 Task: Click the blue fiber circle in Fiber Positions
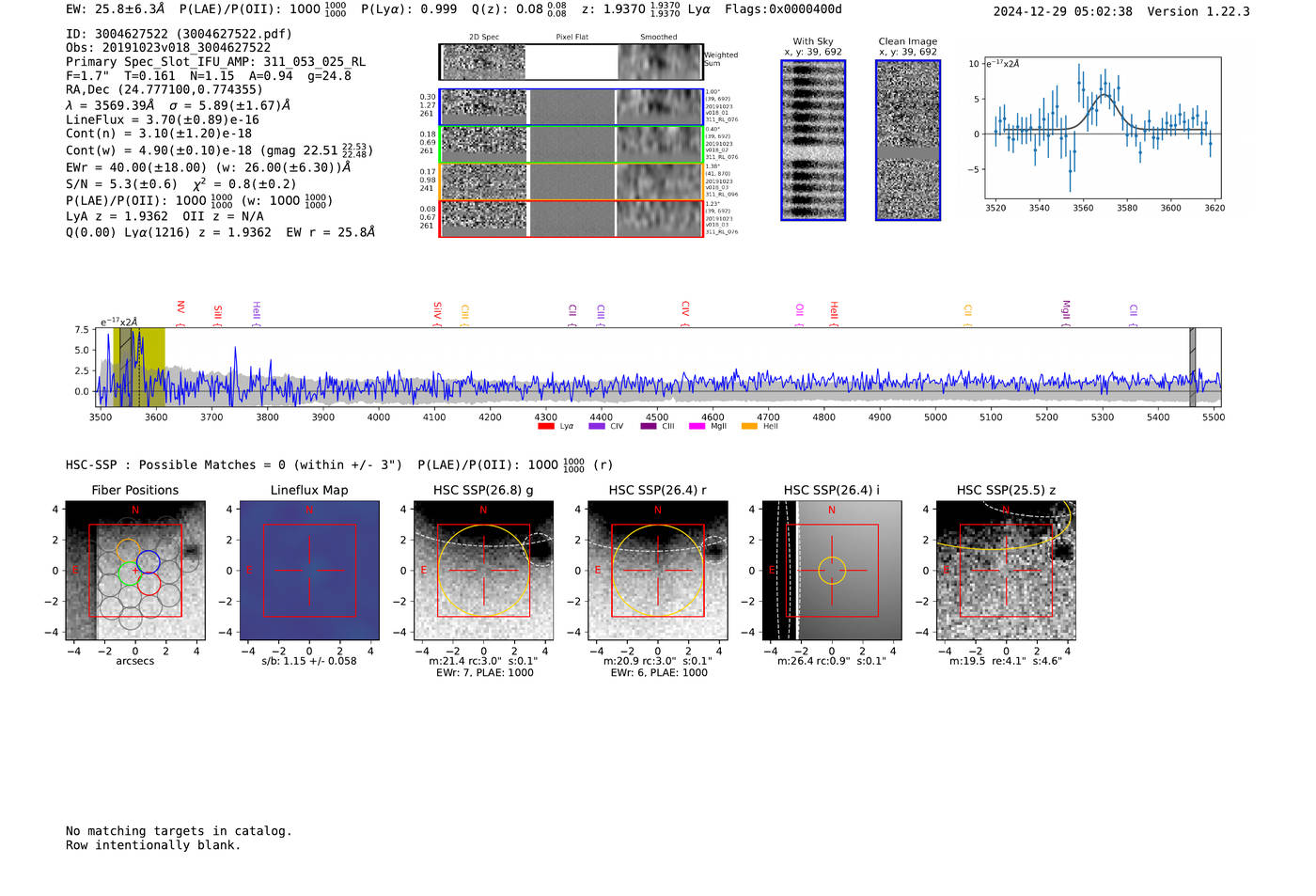point(148,563)
